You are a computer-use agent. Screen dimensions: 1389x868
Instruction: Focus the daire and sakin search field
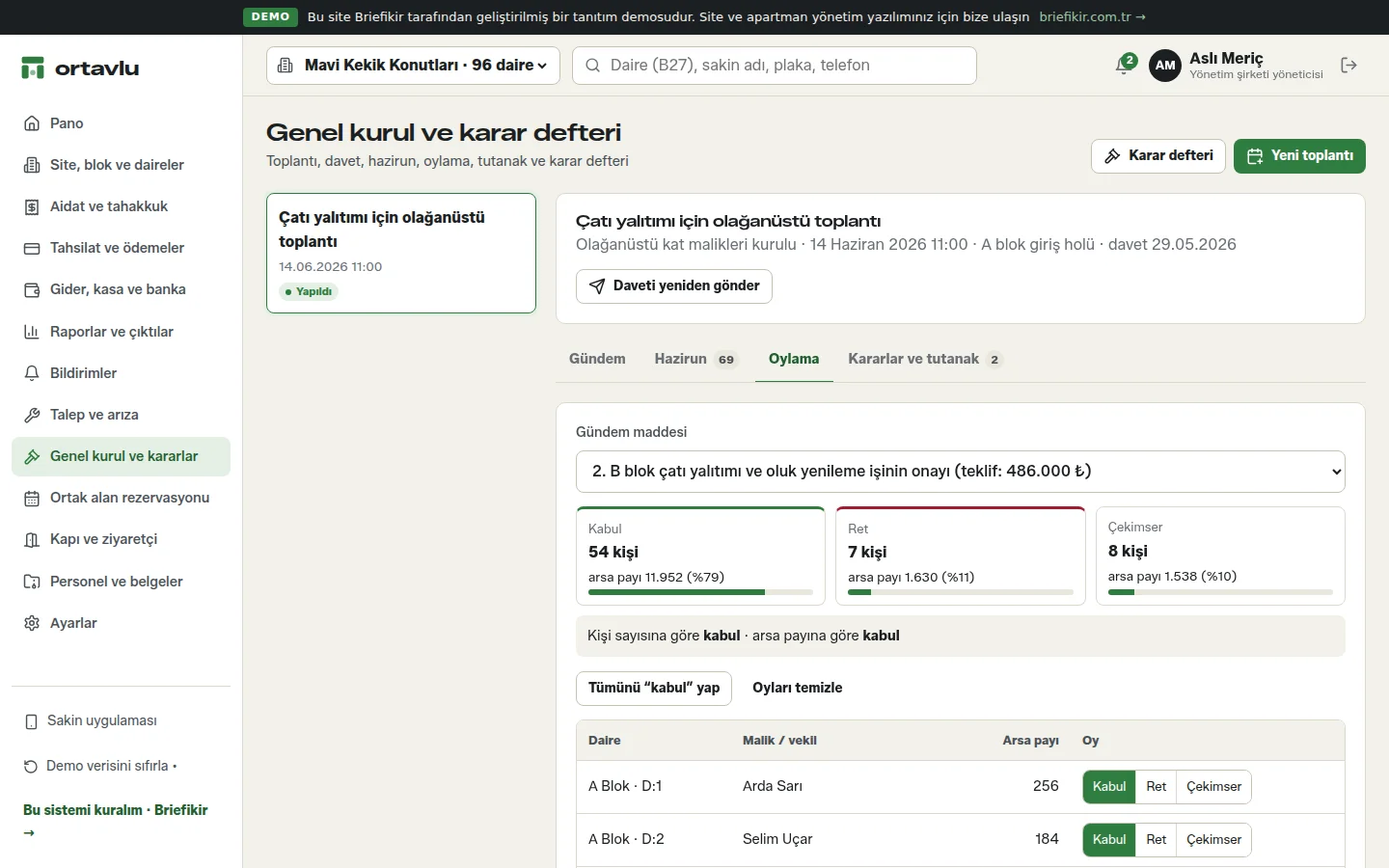point(775,66)
